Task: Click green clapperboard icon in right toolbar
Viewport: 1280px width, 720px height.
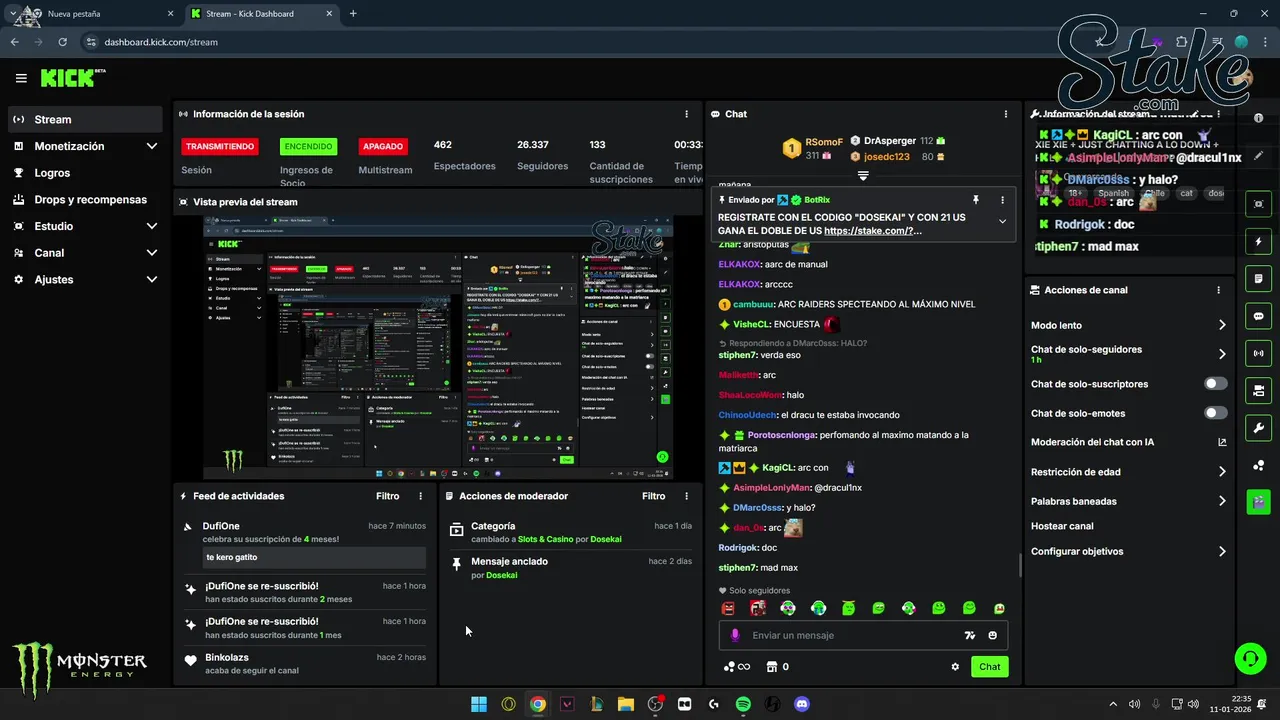Action: tap(1258, 502)
